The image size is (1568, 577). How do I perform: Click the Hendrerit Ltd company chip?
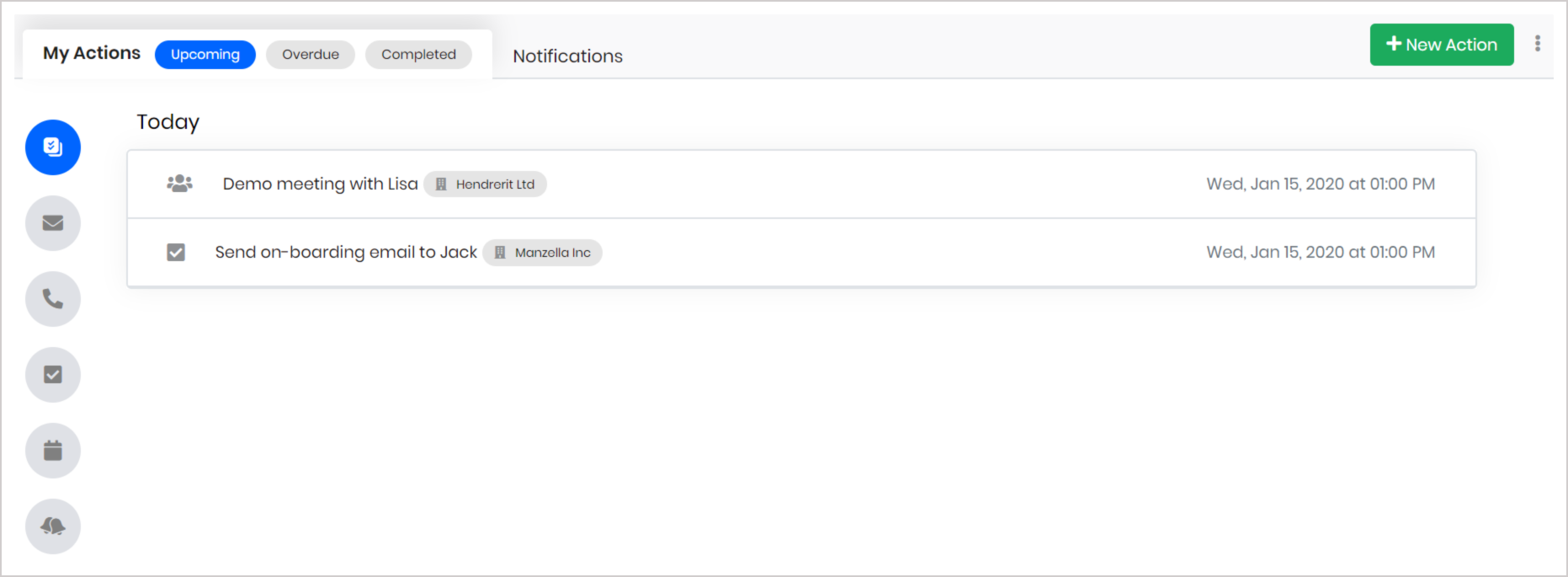(x=485, y=184)
